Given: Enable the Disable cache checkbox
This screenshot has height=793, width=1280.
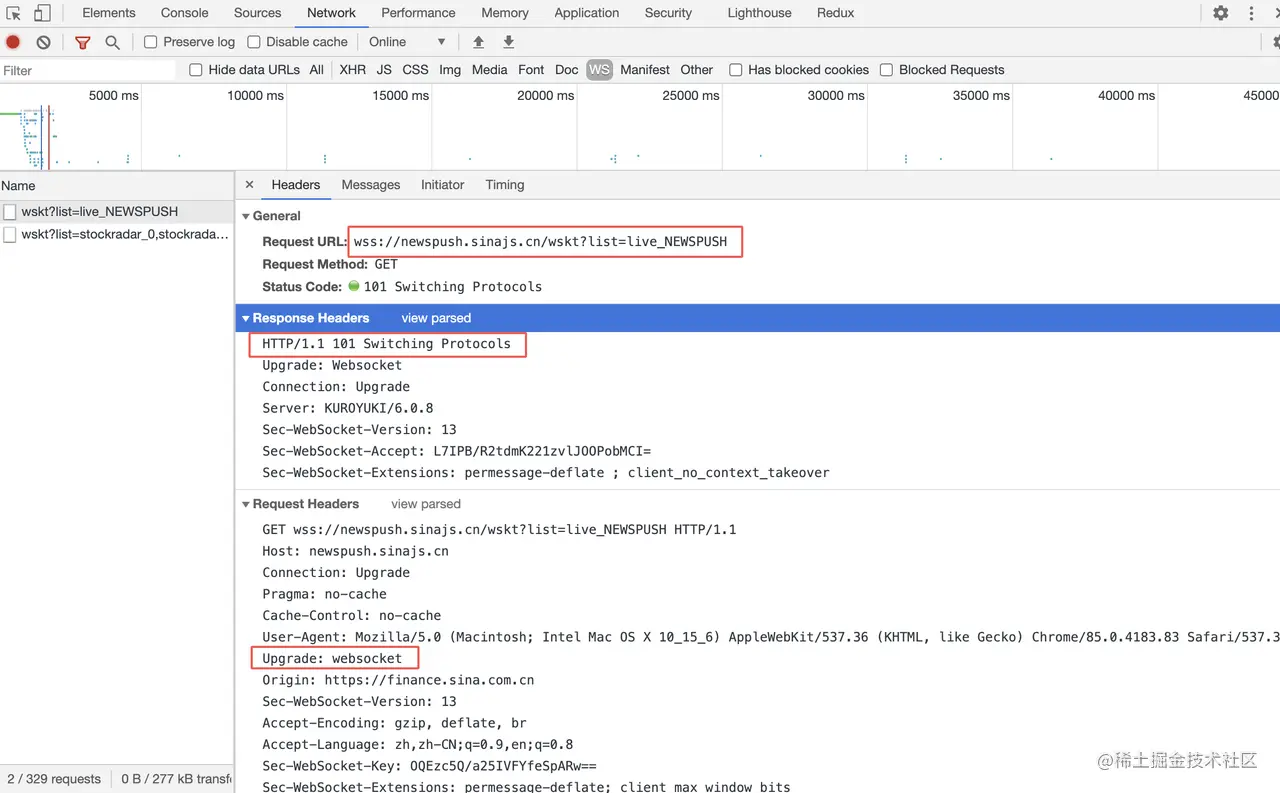Looking at the screenshot, I should tap(254, 42).
